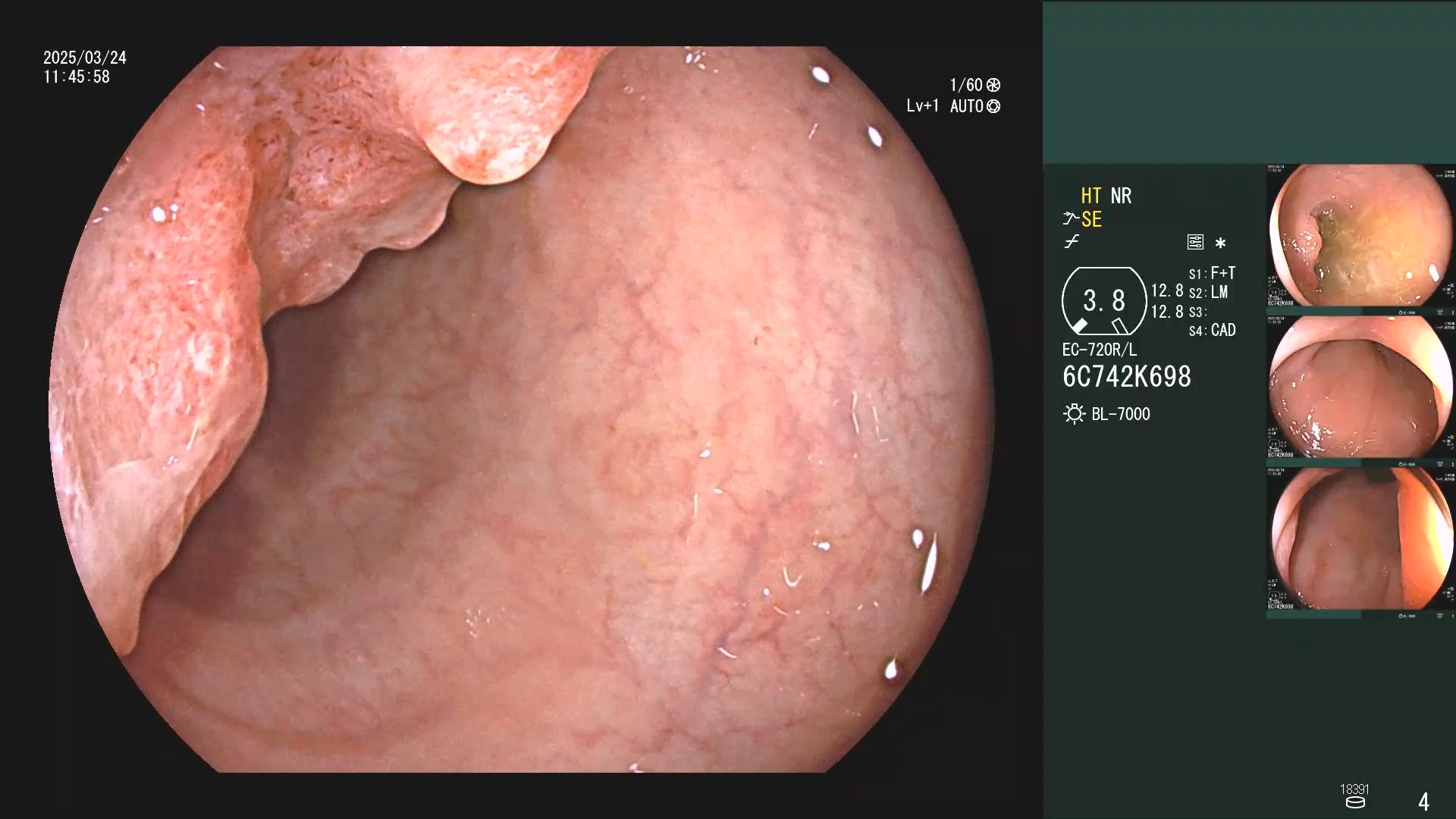Click the BL-7000 light source label
This screenshot has width=1456, height=819.
pos(1121,414)
